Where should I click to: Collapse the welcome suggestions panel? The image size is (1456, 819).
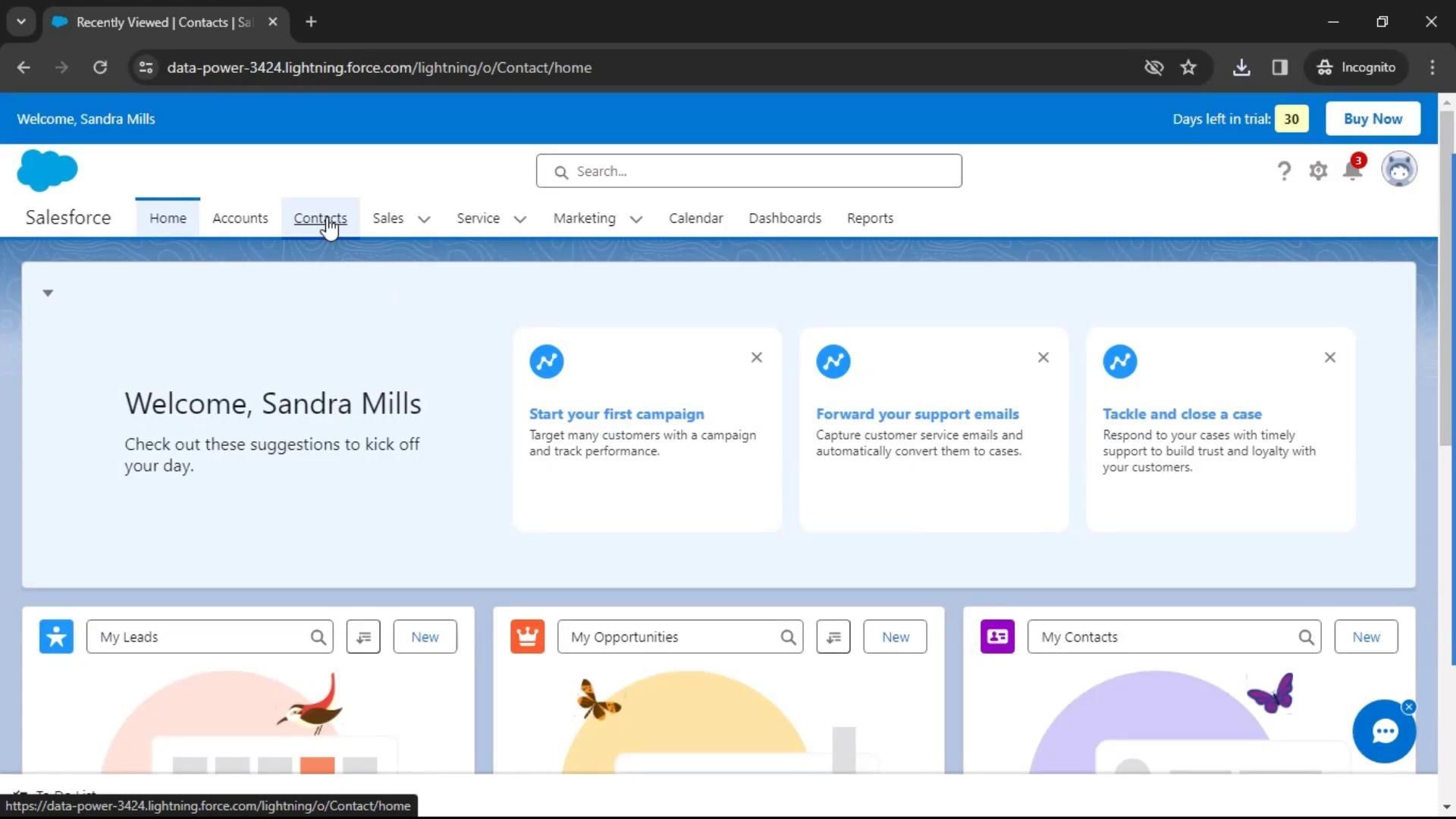(48, 293)
